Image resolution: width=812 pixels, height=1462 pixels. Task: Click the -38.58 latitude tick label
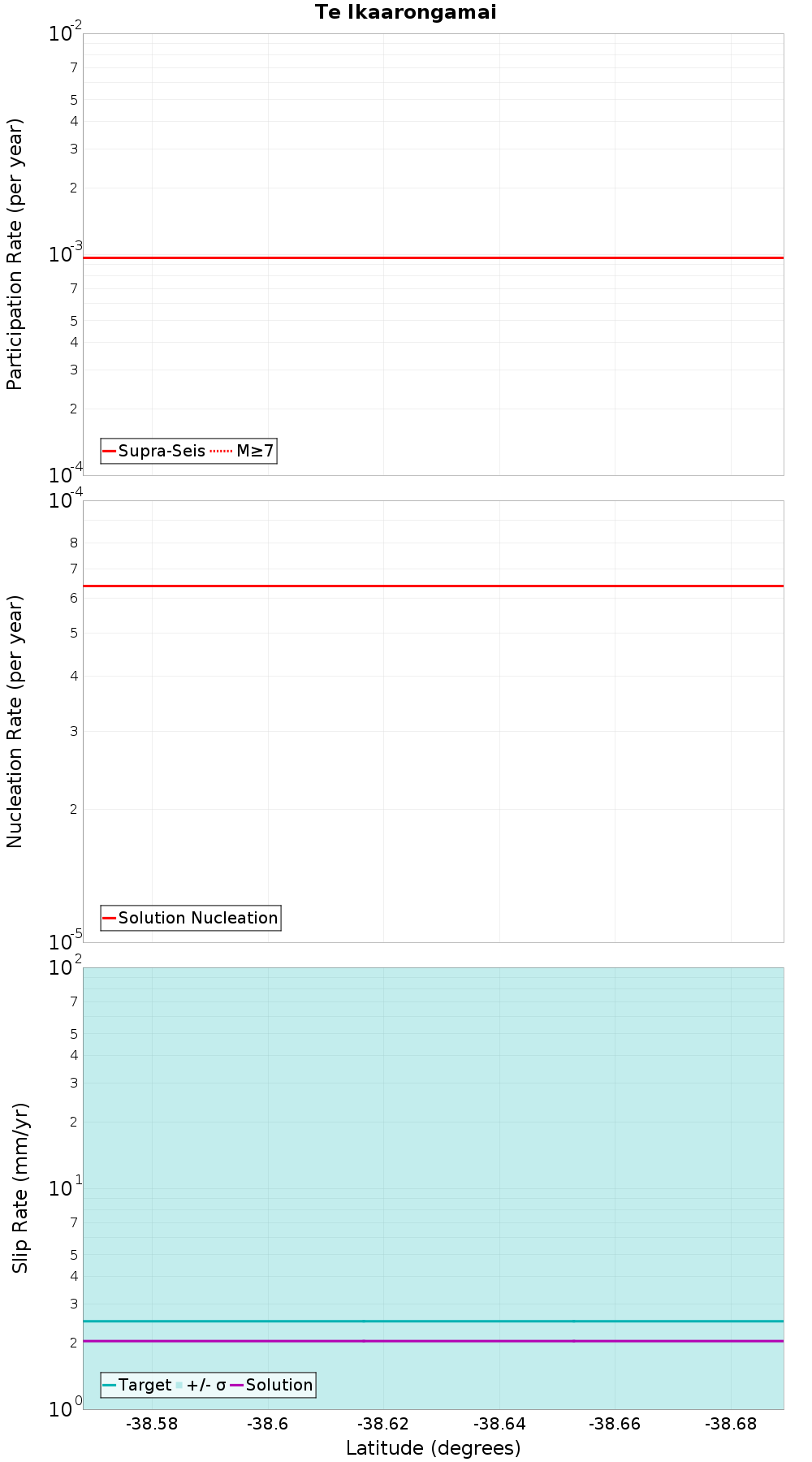[x=153, y=1424]
